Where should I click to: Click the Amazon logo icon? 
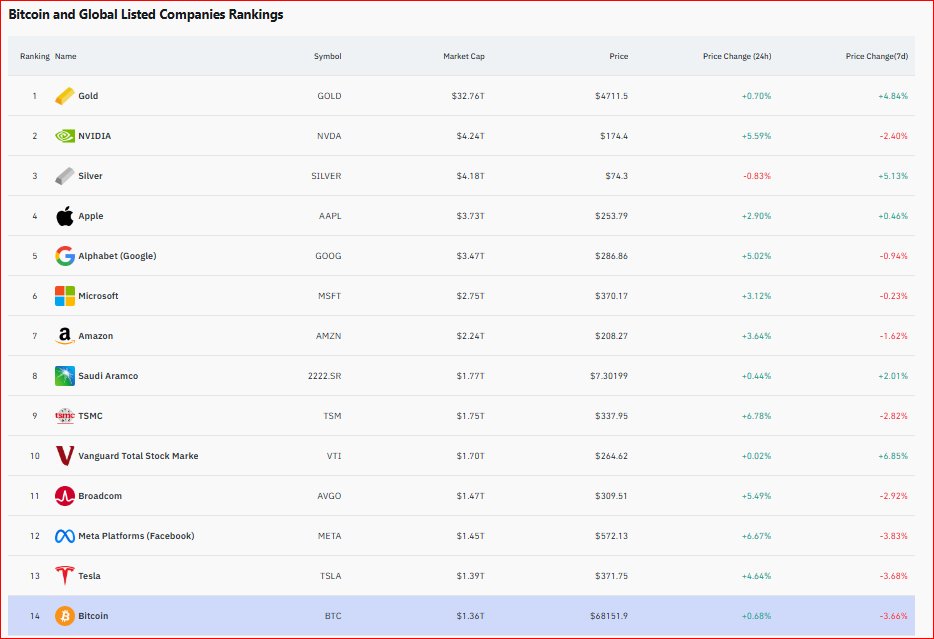tap(65, 336)
